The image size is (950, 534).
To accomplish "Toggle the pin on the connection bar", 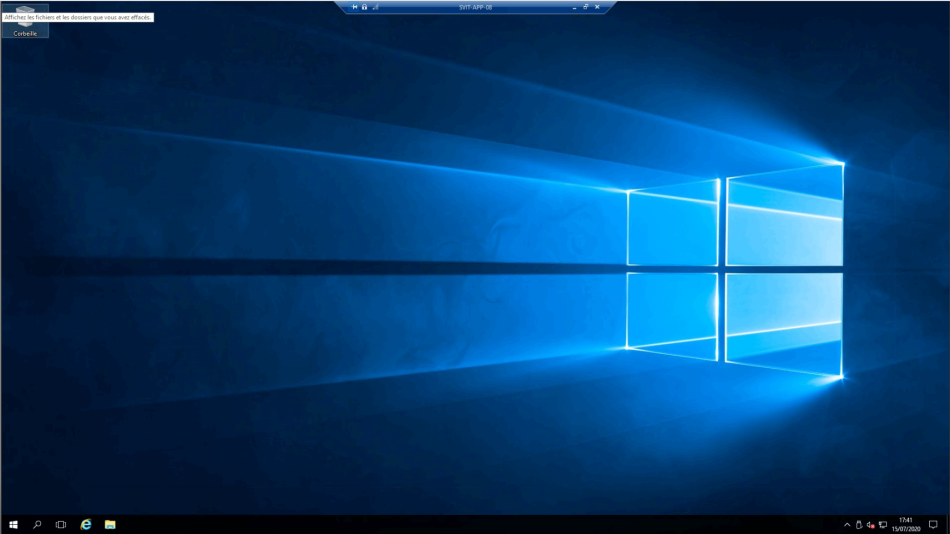I will coord(354,7).
